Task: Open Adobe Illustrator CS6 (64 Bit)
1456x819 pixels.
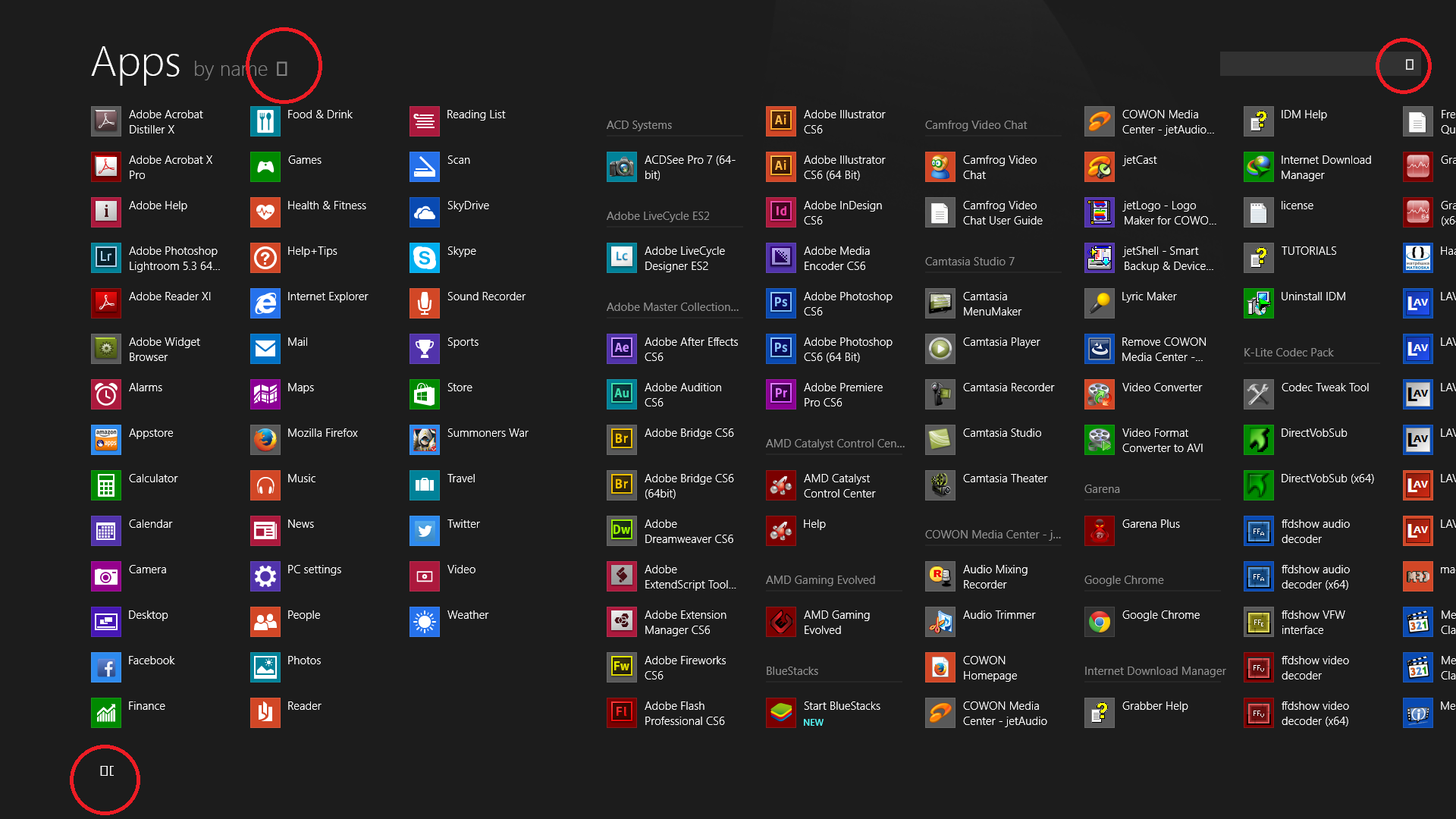Action: (780, 167)
